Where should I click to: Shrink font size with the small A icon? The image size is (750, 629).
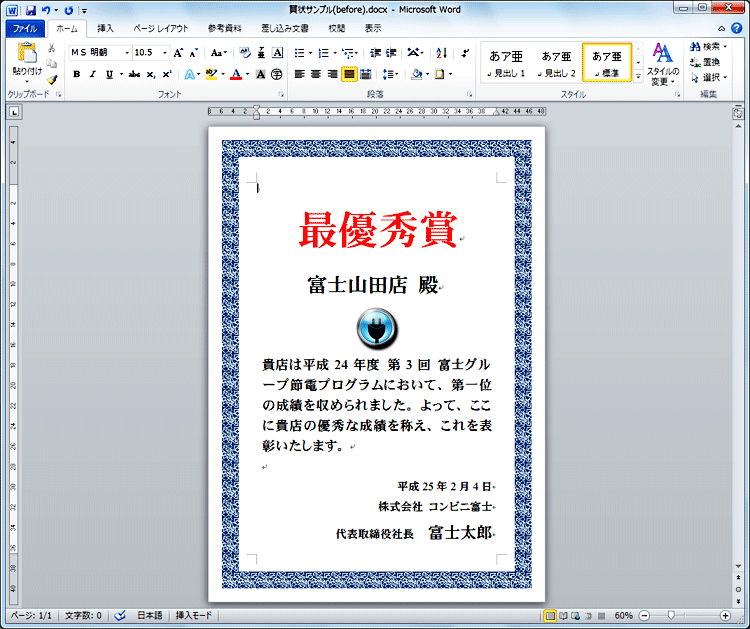(194, 53)
